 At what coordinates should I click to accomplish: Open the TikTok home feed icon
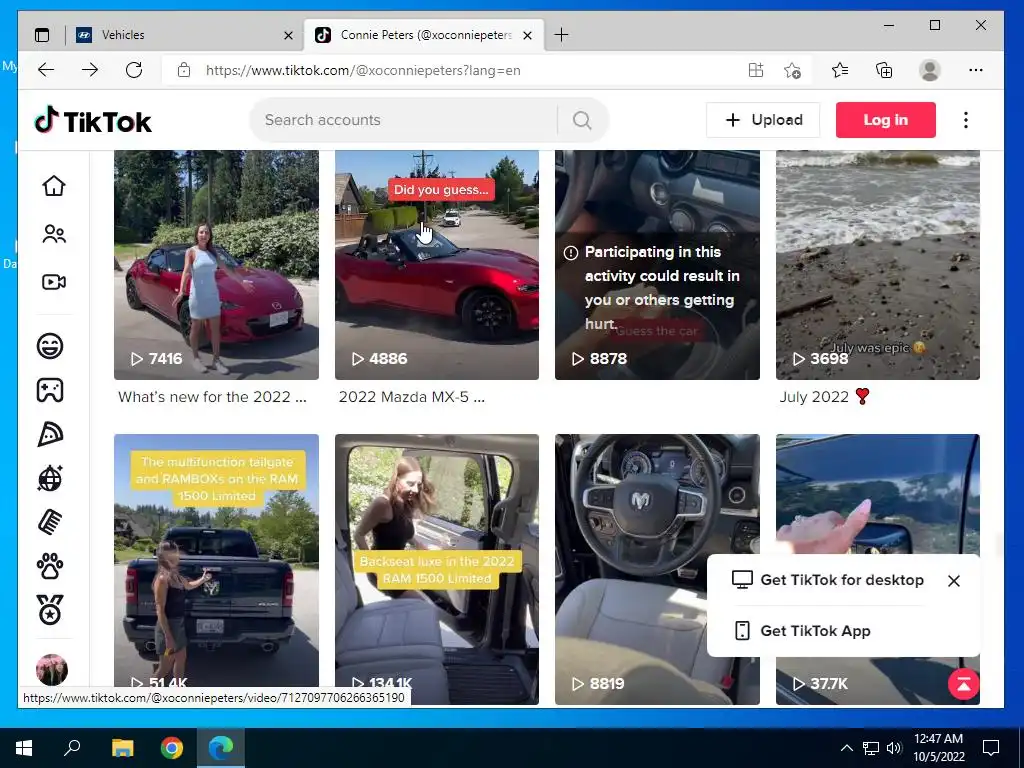(54, 186)
